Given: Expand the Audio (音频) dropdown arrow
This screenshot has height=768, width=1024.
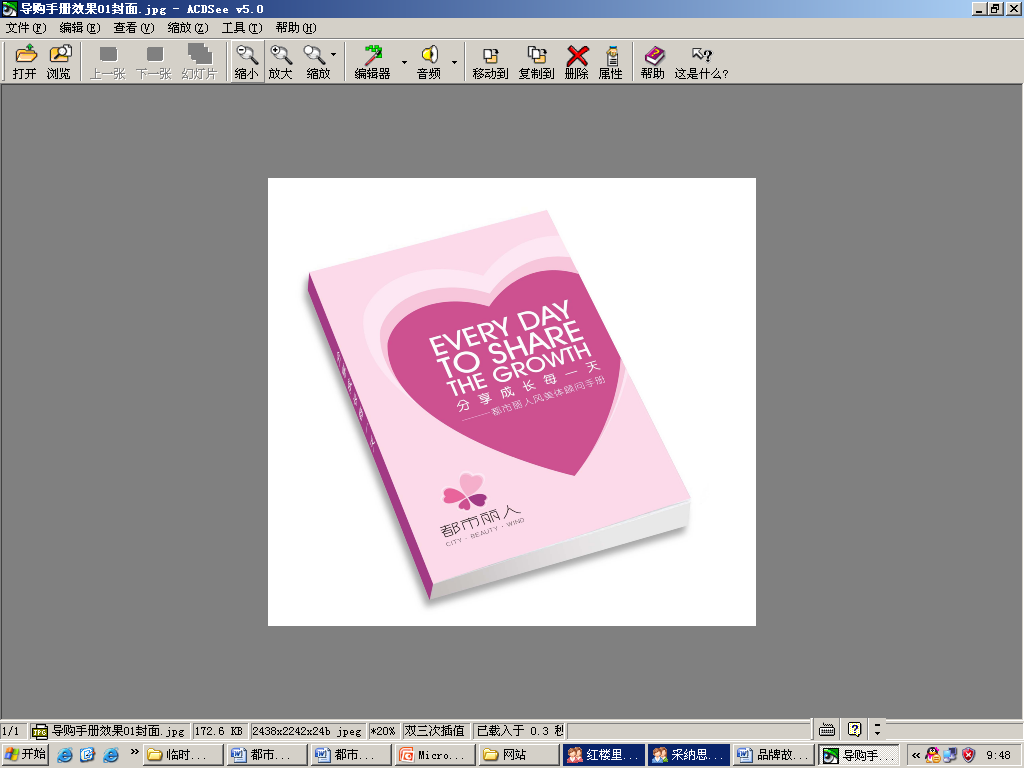Looking at the screenshot, I should (x=454, y=62).
